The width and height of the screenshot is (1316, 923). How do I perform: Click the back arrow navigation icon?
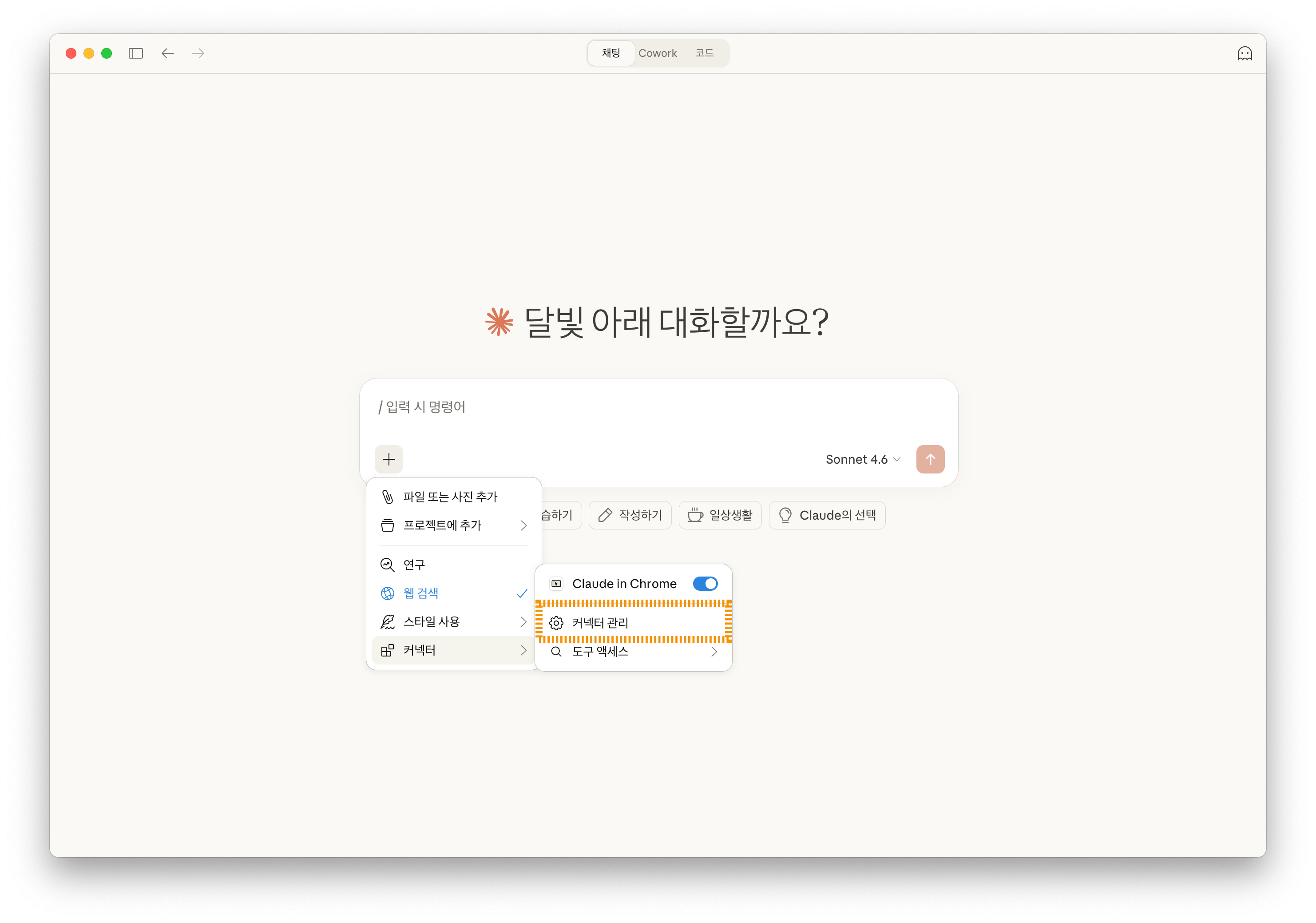[167, 53]
